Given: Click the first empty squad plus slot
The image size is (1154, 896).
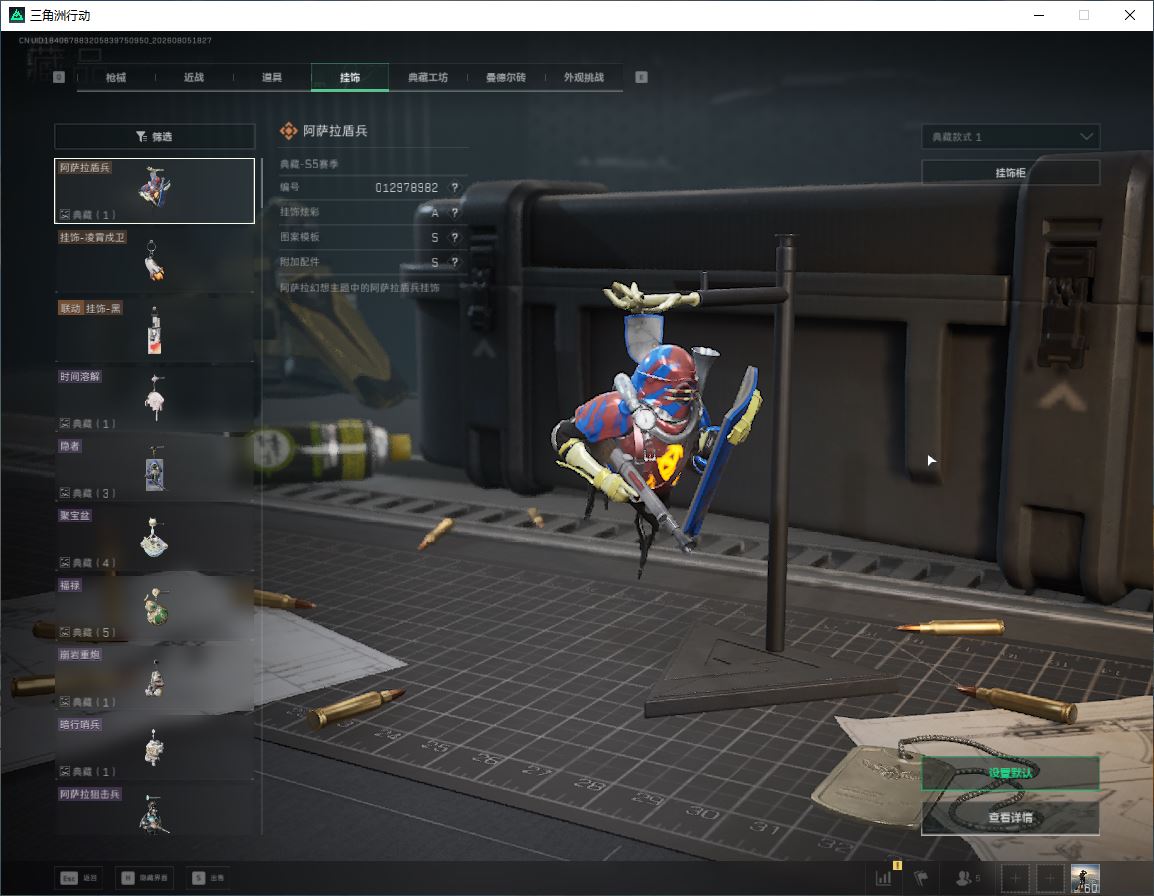Looking at the screenshot, I should point(1015,878).
